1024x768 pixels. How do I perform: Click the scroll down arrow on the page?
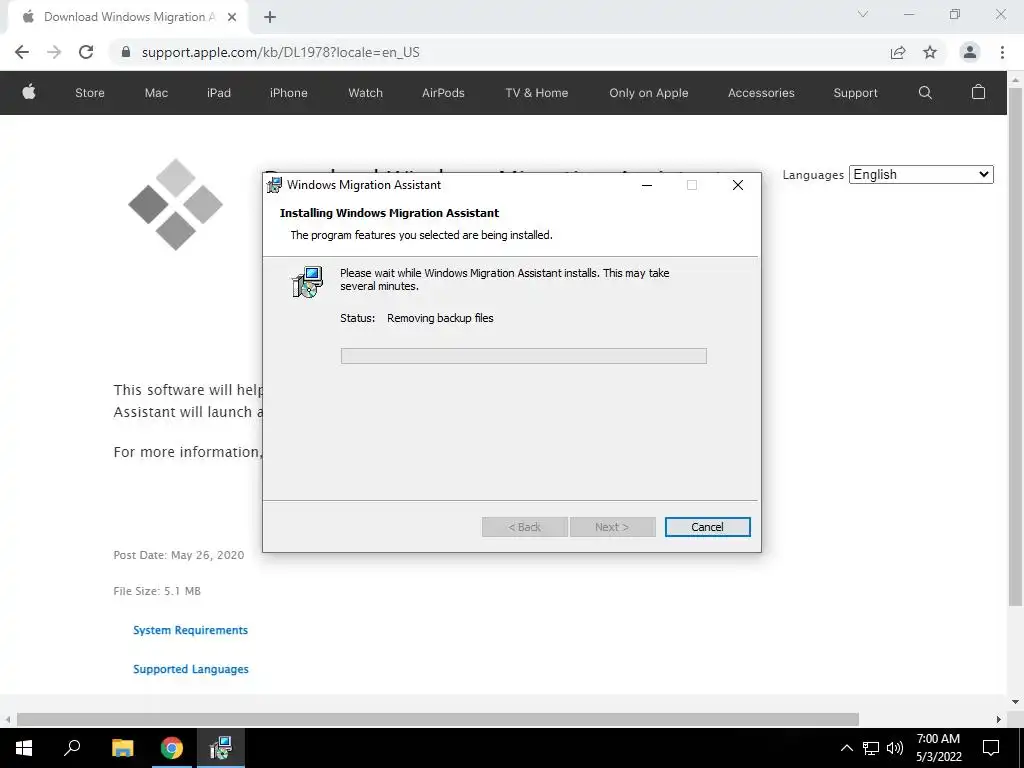pyautogui.click(x=1015, y=703)
